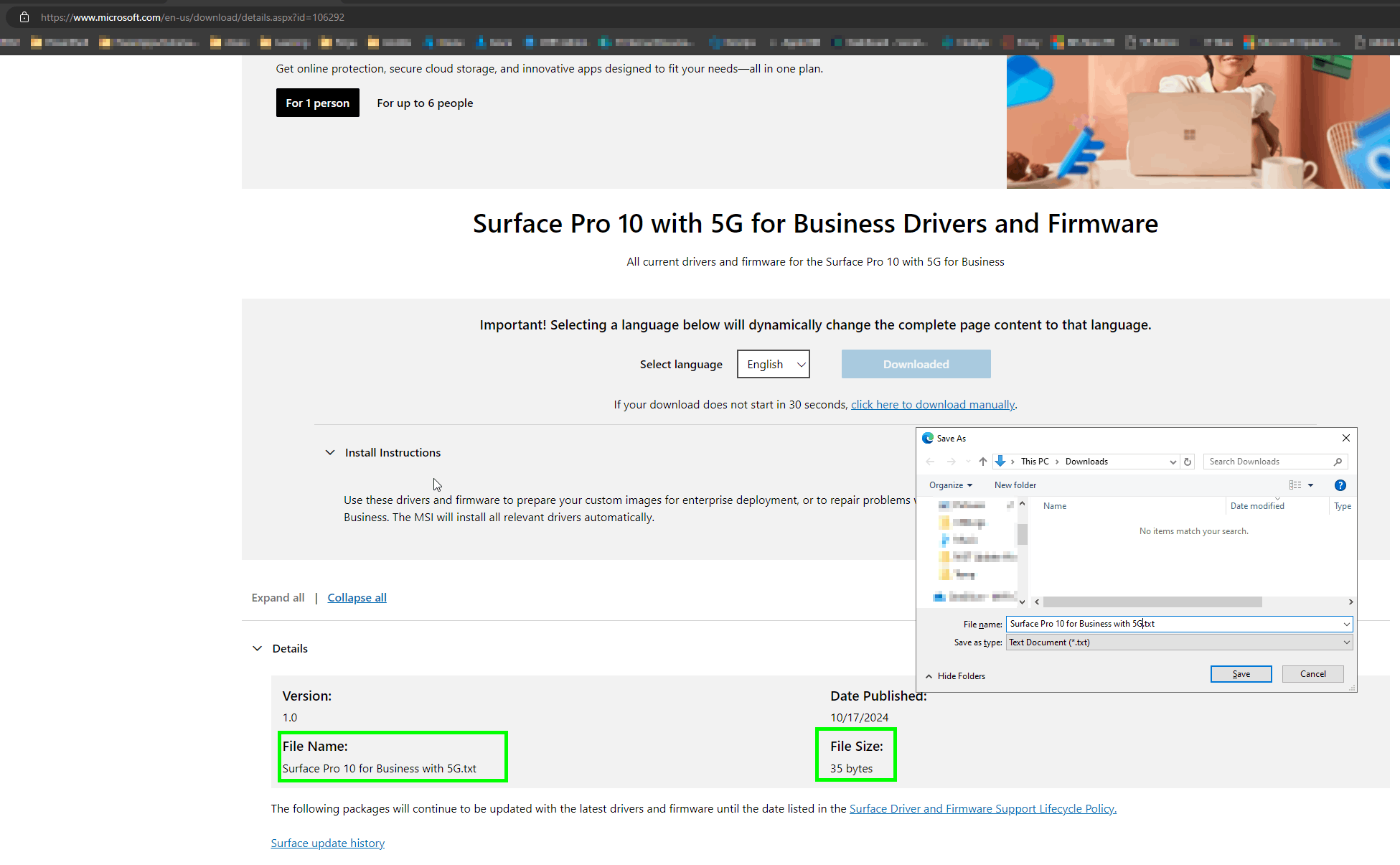Click into the File name text field
The width and height of the screenshot is (1400, 865).
1173,624
